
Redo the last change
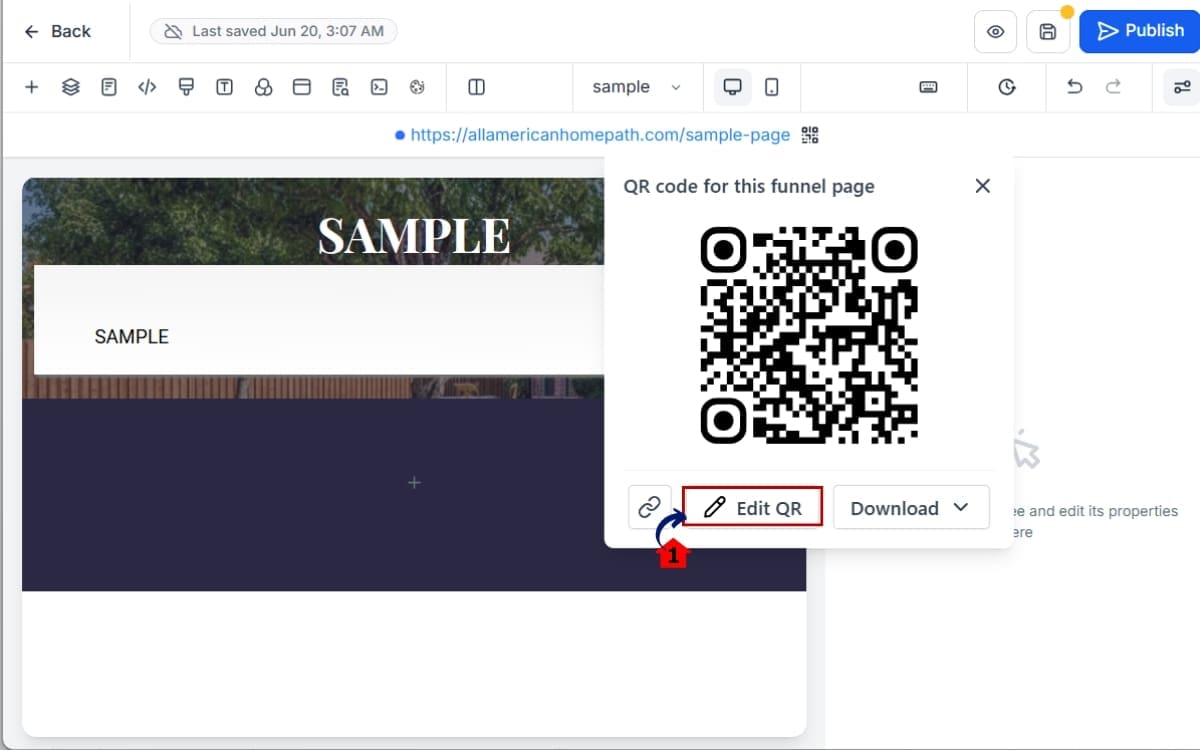point(1113,87)
